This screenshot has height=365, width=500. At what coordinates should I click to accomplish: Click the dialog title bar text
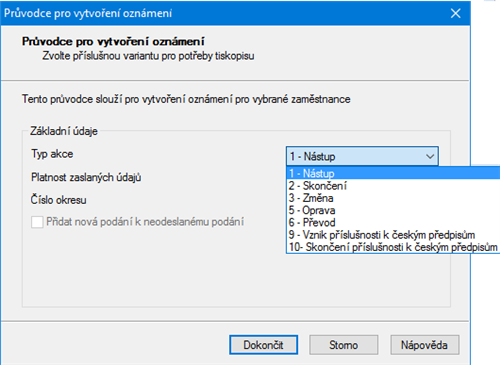click(88, 13)
